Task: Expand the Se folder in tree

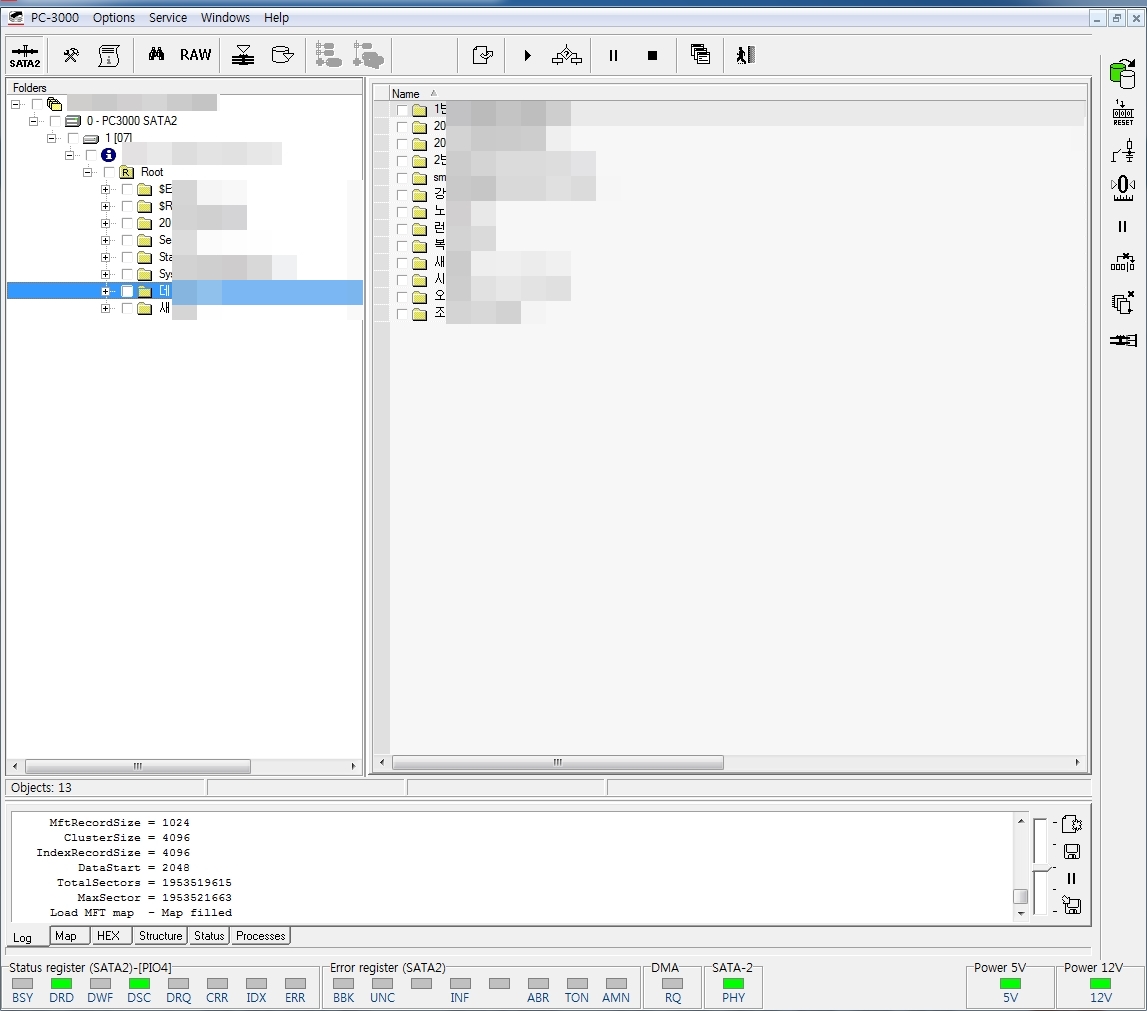Action: click(x=105, y=240)
